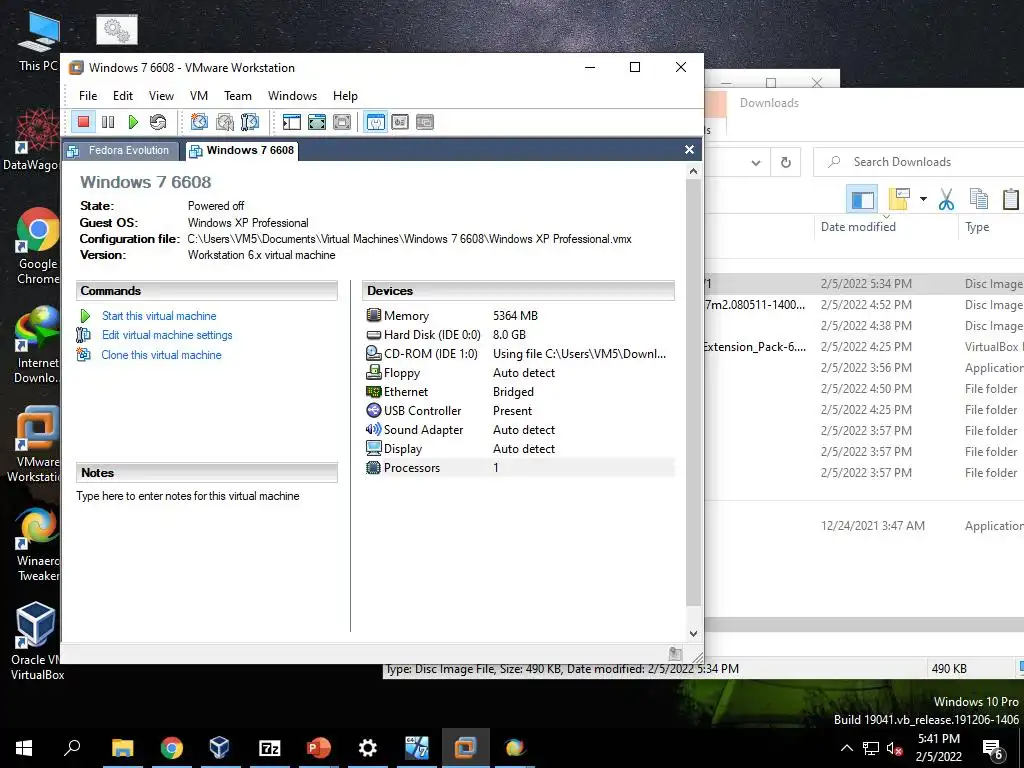Show hidden tray icons chevron
Viewport: 1024px width, 768px height.
coord(846,748)
